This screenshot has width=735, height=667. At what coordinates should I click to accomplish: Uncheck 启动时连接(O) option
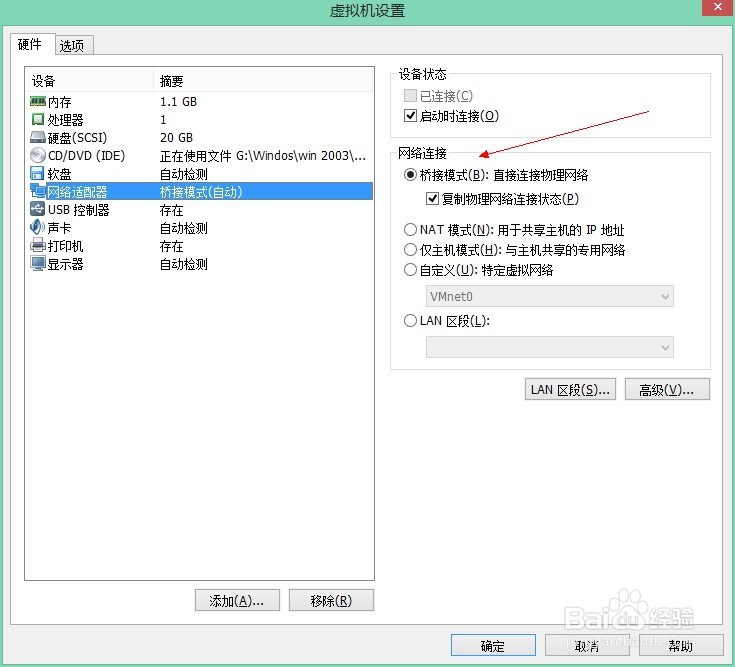(x=410, y=115)
